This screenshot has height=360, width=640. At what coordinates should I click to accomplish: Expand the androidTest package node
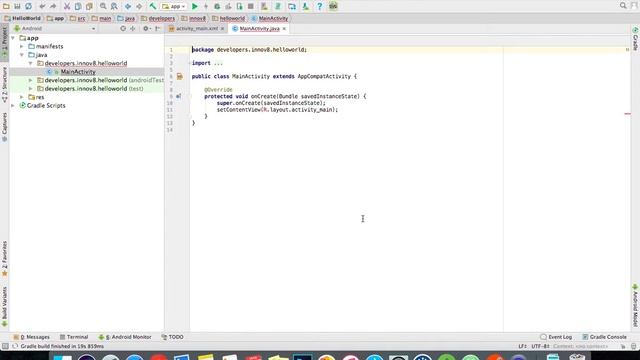pos(30,80)
